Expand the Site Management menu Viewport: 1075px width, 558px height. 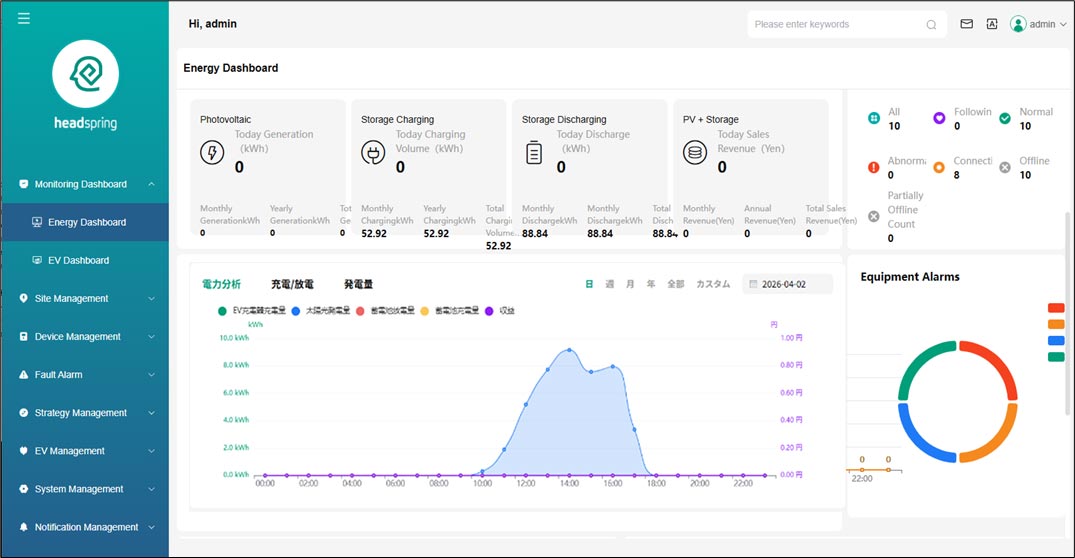tap(85, 298)
